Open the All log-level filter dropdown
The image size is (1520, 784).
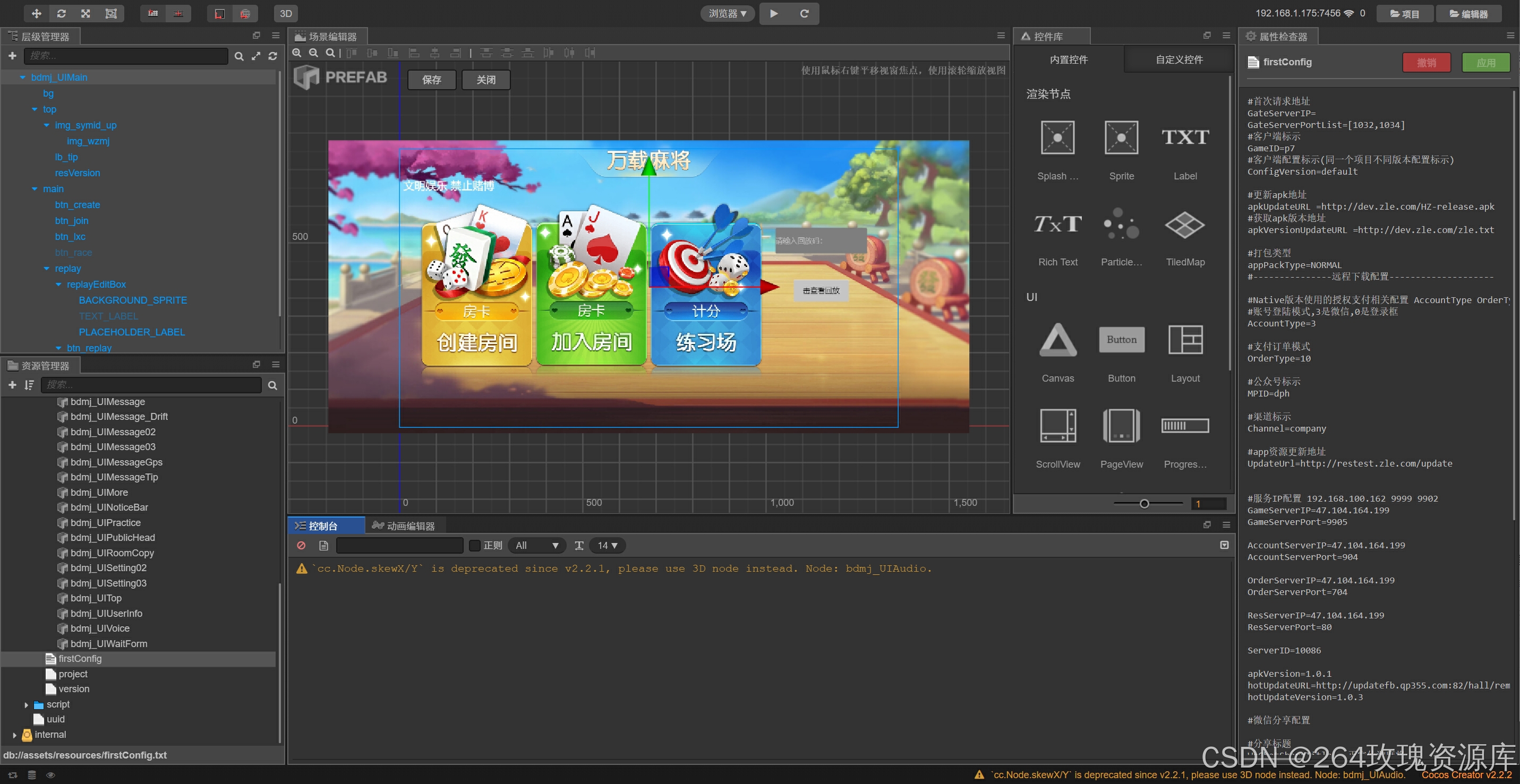pos(536,546)
